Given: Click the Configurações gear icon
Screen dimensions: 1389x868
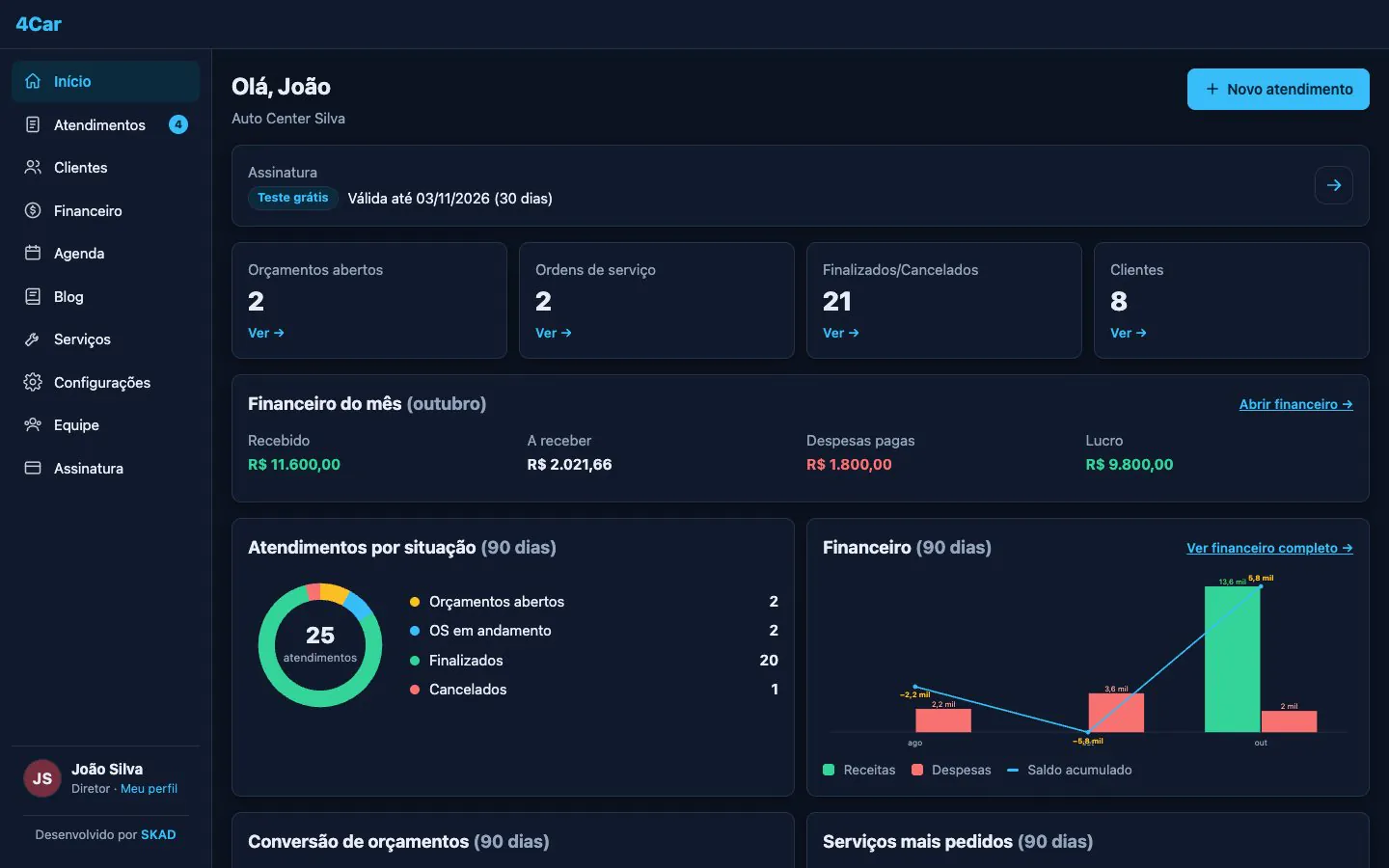Looking at the screenshot, I should pos(33,382).
